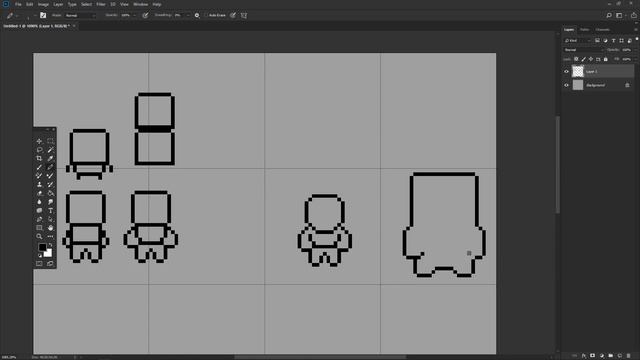640x360 pixels.
Task: Click the Layer 1 thumbnail
Action: coord(578,71)
